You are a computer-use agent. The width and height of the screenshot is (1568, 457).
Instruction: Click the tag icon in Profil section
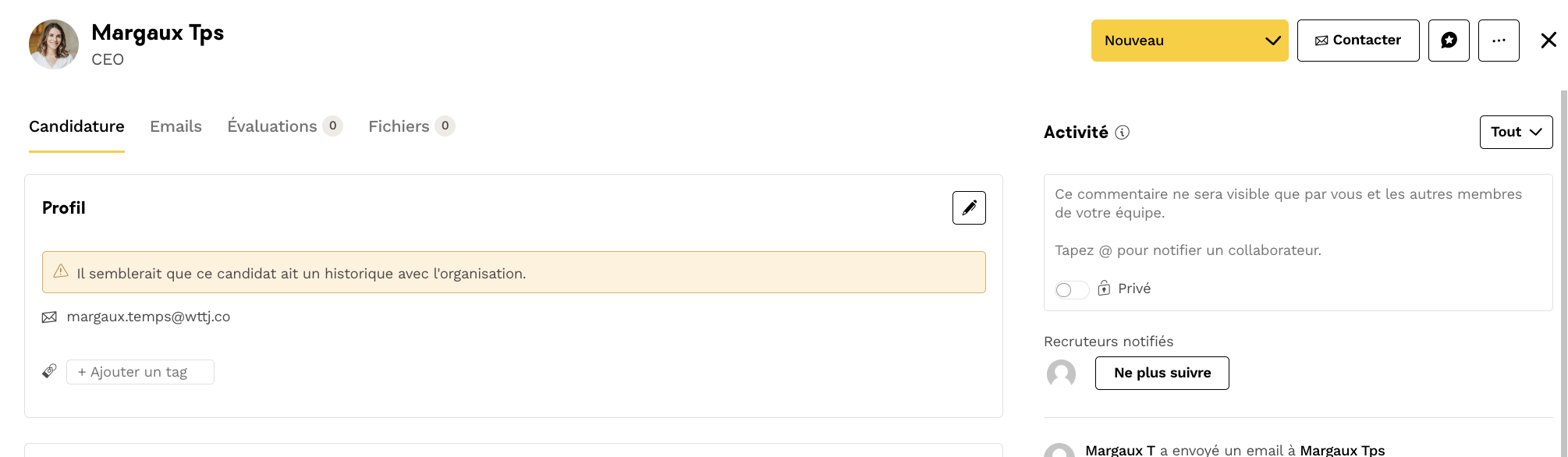click(49, 371)
